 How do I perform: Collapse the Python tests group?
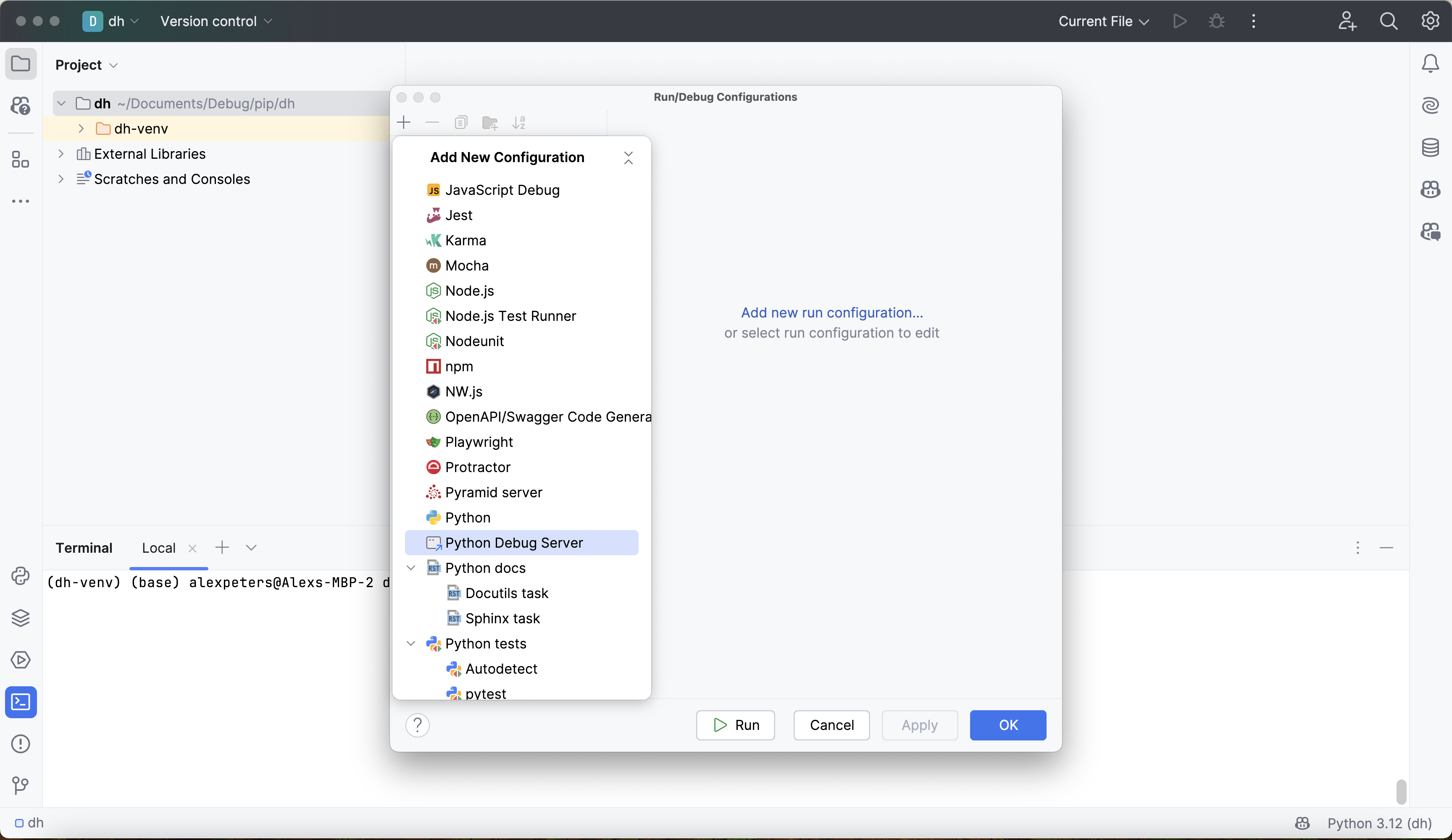[411, 643]
